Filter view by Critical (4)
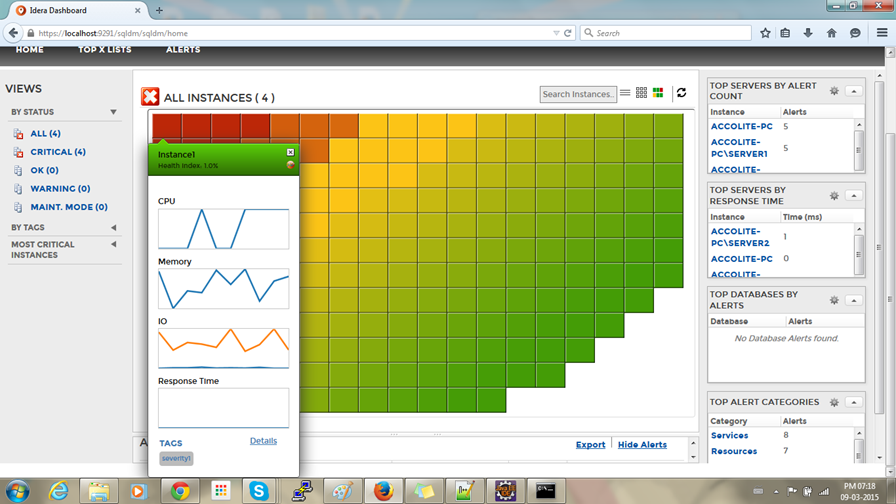 point(58,151)
